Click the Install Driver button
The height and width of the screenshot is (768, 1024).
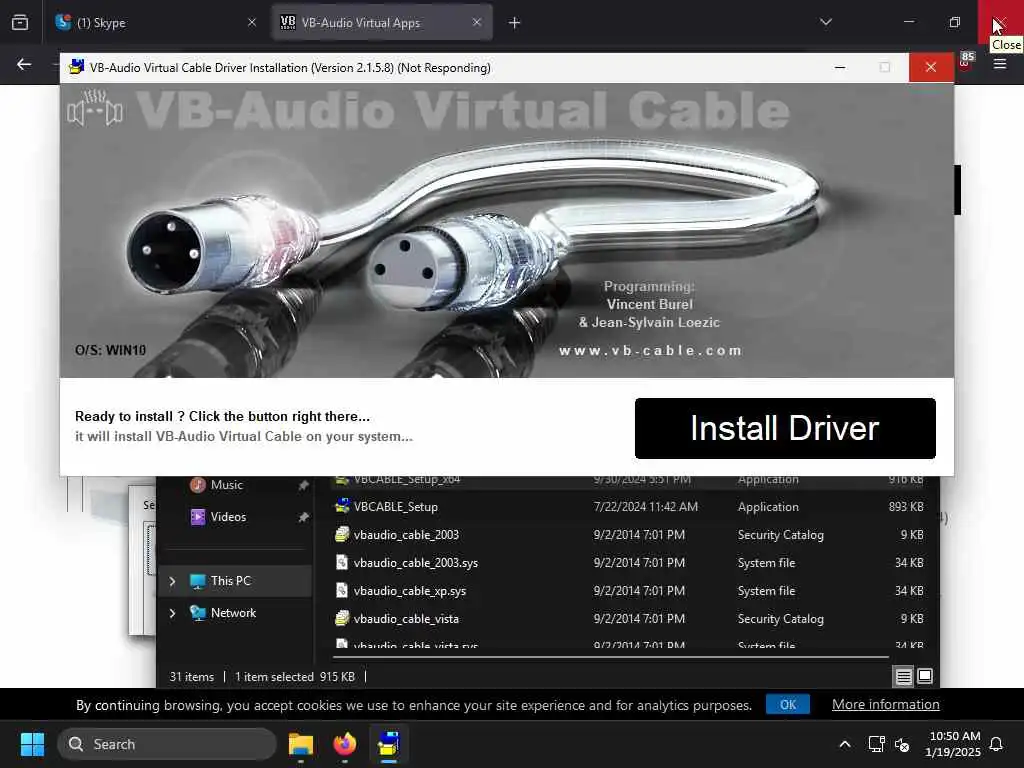784,428
